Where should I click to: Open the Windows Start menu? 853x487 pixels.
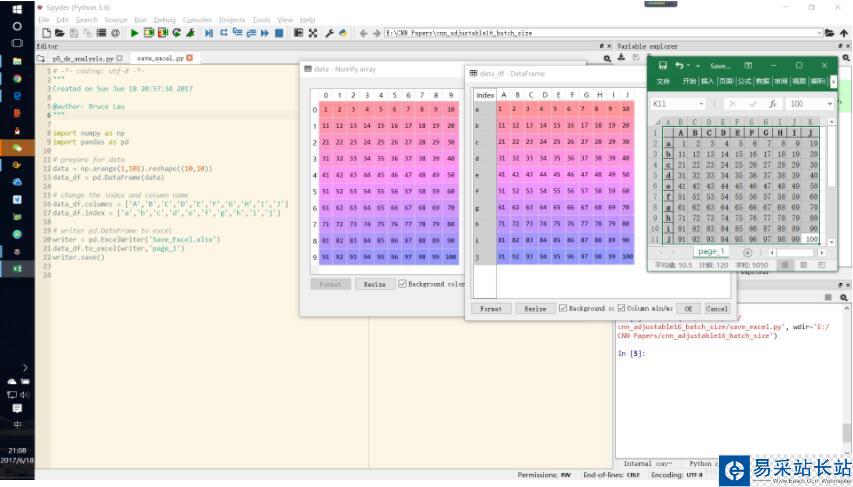pyautogui.click(x=16, y=9)
